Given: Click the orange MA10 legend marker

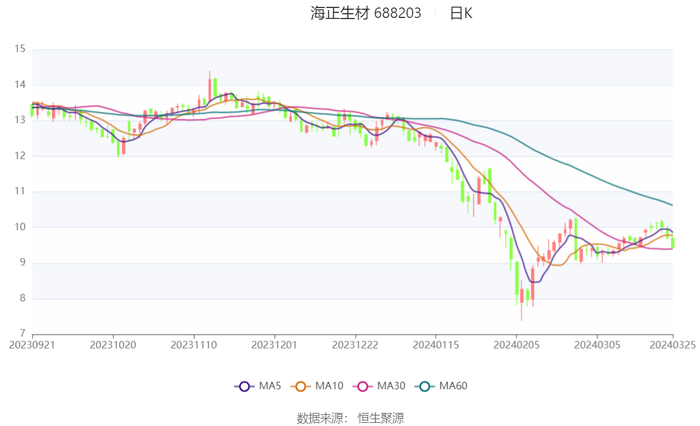Looking at the screenshot, I should click(301, 386).
